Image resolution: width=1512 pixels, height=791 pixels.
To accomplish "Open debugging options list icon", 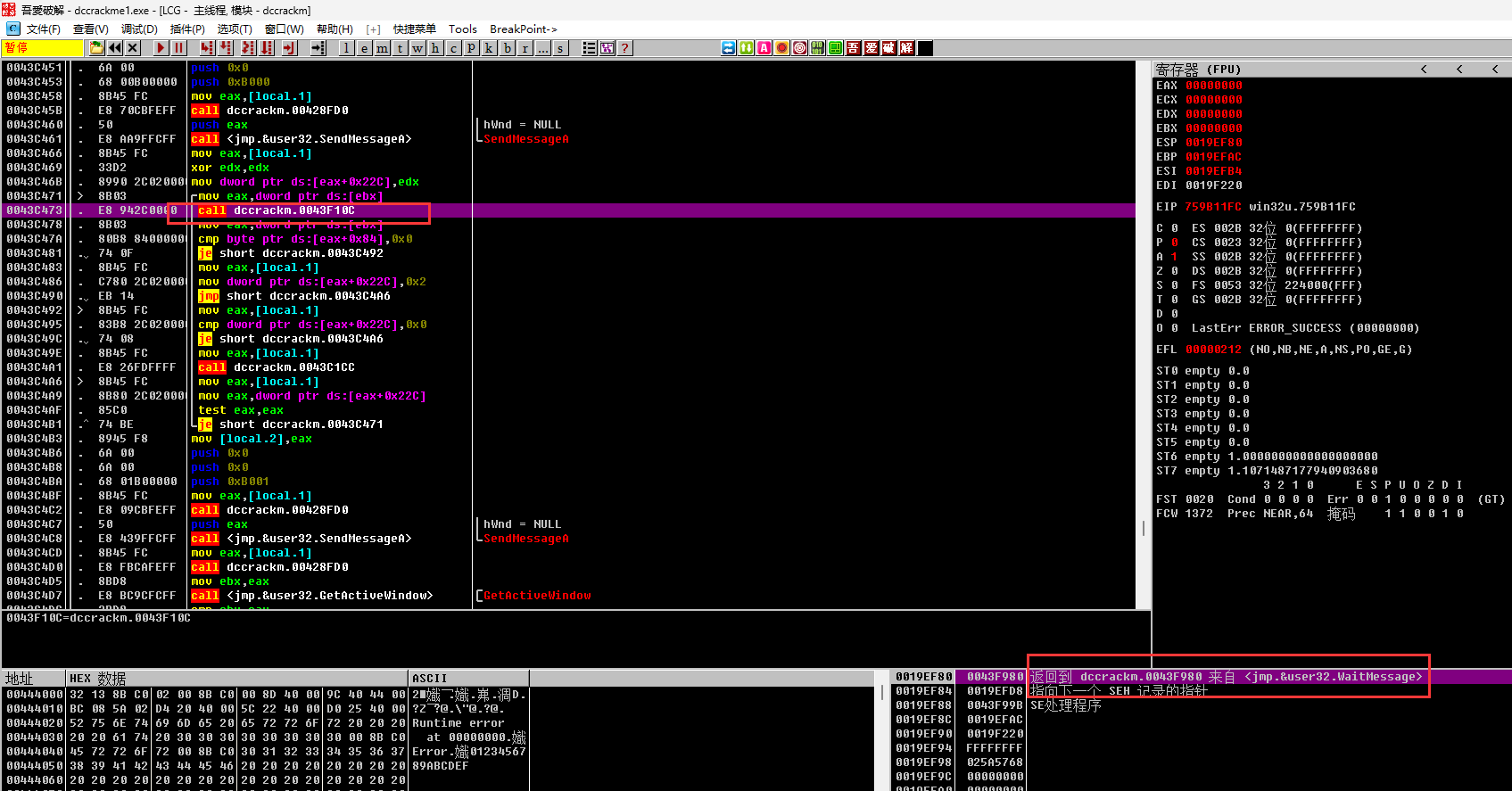I will [589, 48].
